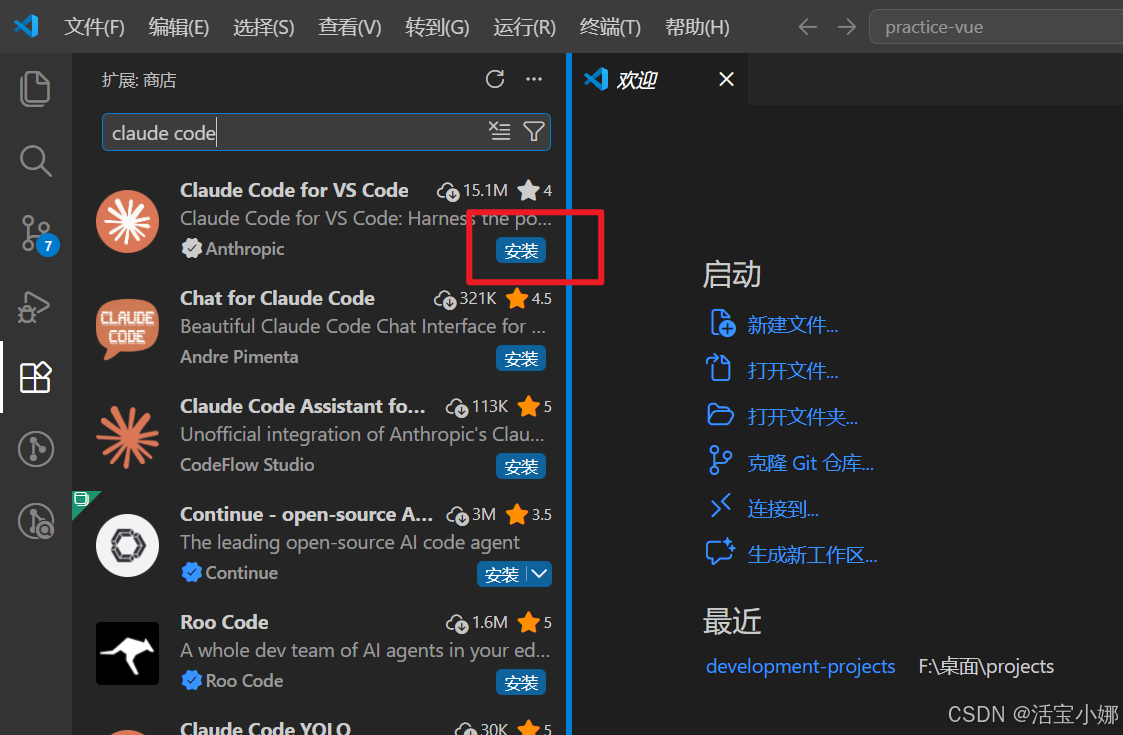
Task: Open the Git Graph activity bar icon
Action: pyautogui.click(x=35, y=449)
